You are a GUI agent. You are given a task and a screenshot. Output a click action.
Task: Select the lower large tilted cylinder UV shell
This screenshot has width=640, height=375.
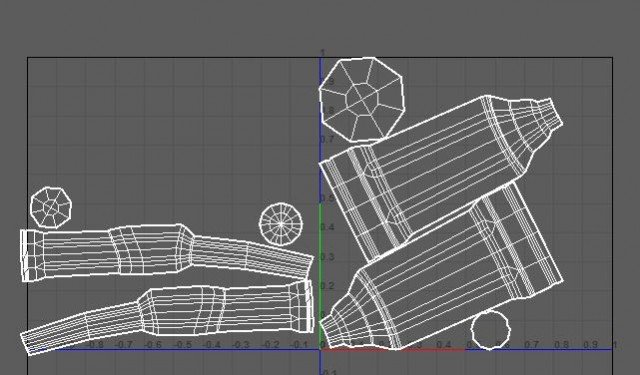(x=441, y=267)
